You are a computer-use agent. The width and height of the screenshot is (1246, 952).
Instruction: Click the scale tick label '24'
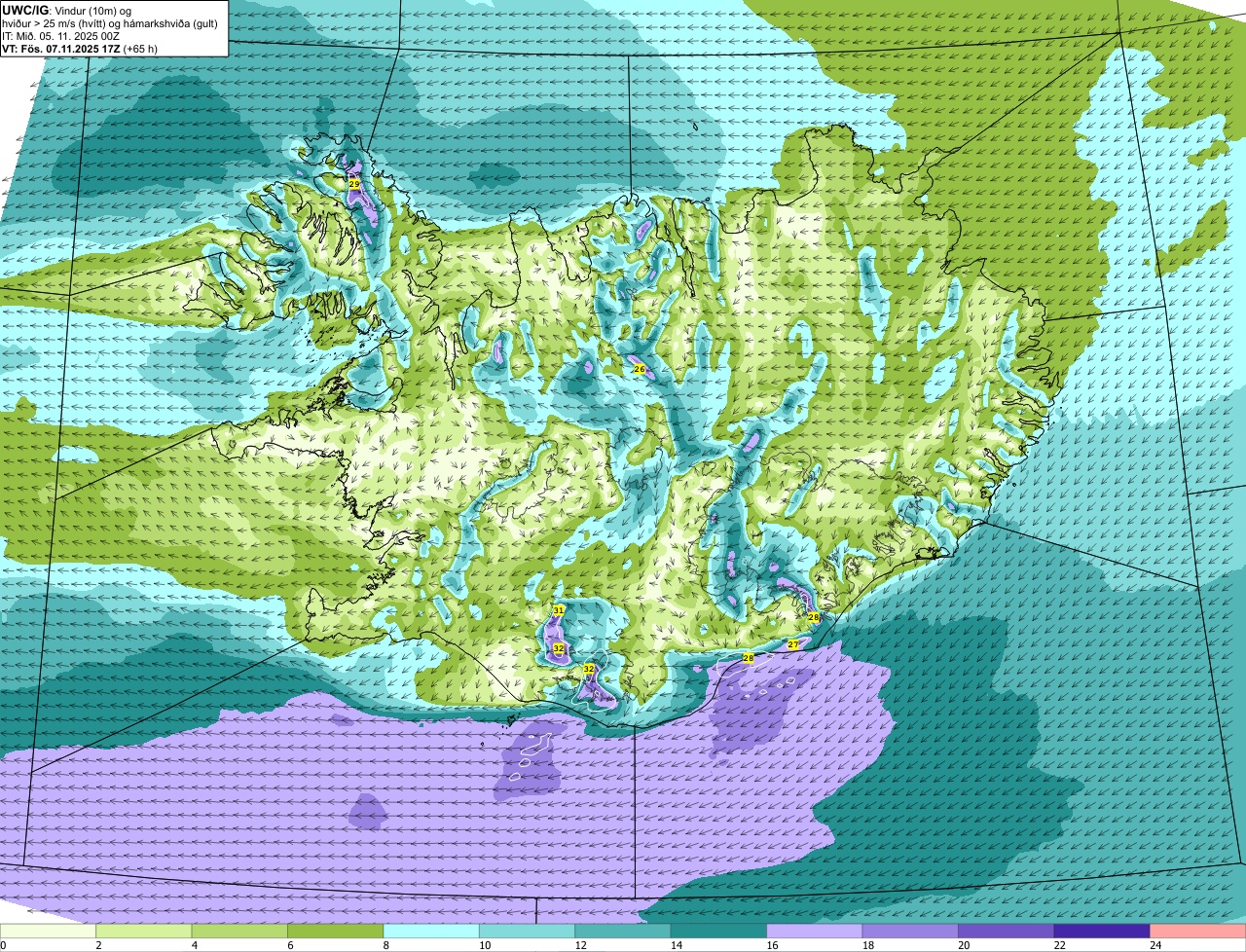tap(1154, 944)
